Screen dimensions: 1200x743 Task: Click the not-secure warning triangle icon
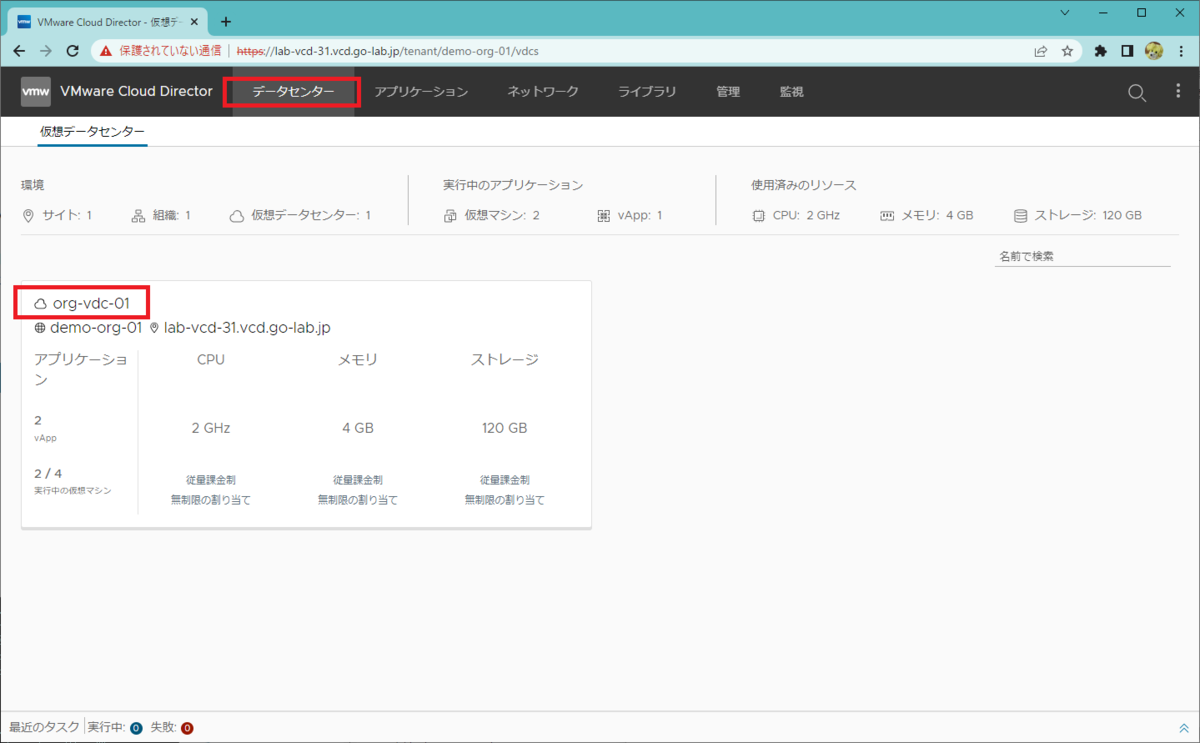106,50
